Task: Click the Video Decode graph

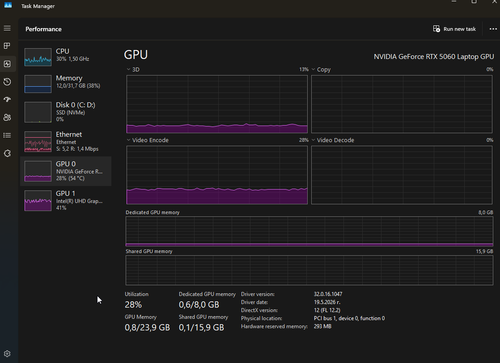Action: click(x=402, y=175)
